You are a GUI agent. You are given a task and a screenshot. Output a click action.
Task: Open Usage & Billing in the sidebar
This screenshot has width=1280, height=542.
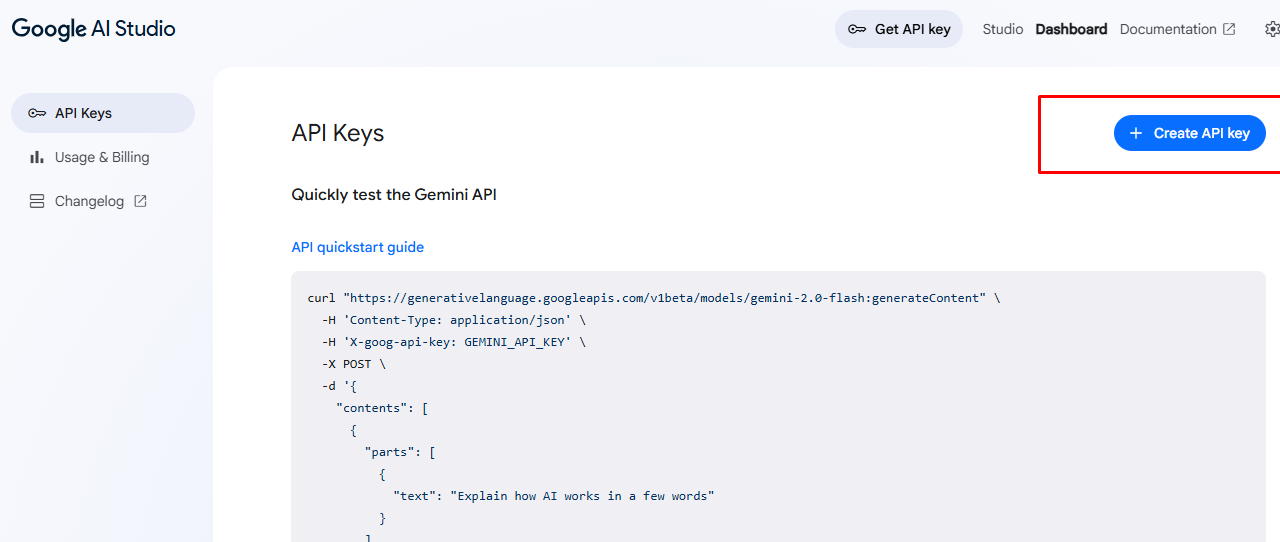pyautogui.click(x=102, y=157)
